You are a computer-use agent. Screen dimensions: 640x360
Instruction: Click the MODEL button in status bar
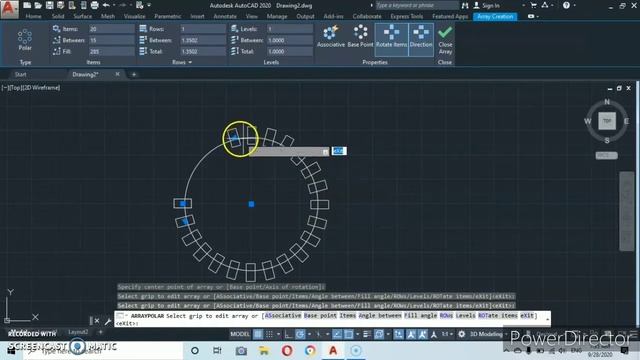(240, 334)
